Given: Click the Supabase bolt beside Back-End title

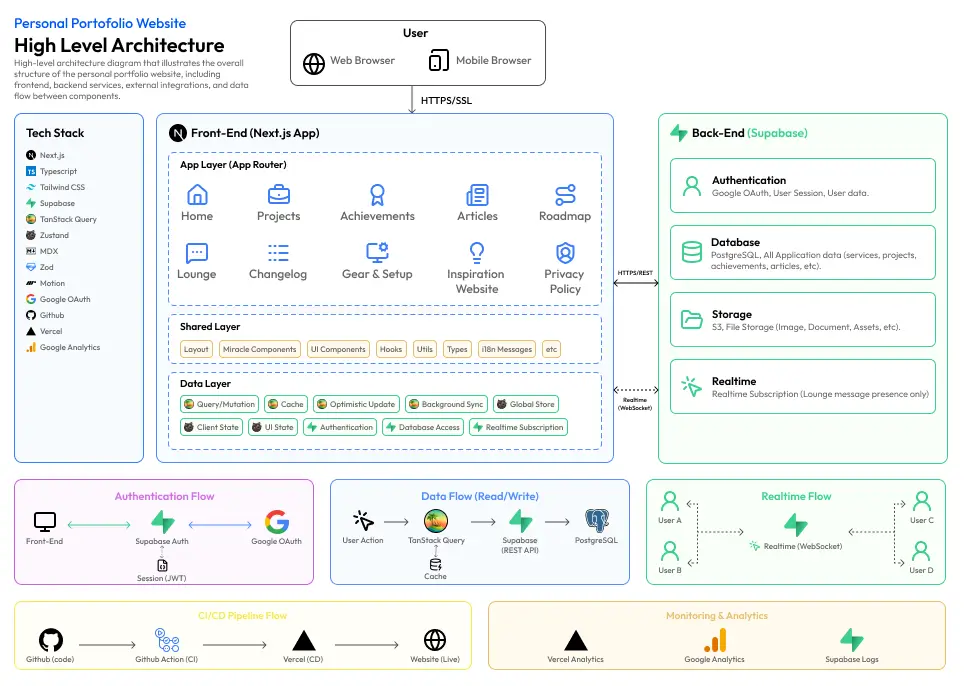Looking at the screenshot, I should pyautogui.click(x=678, y=132).
